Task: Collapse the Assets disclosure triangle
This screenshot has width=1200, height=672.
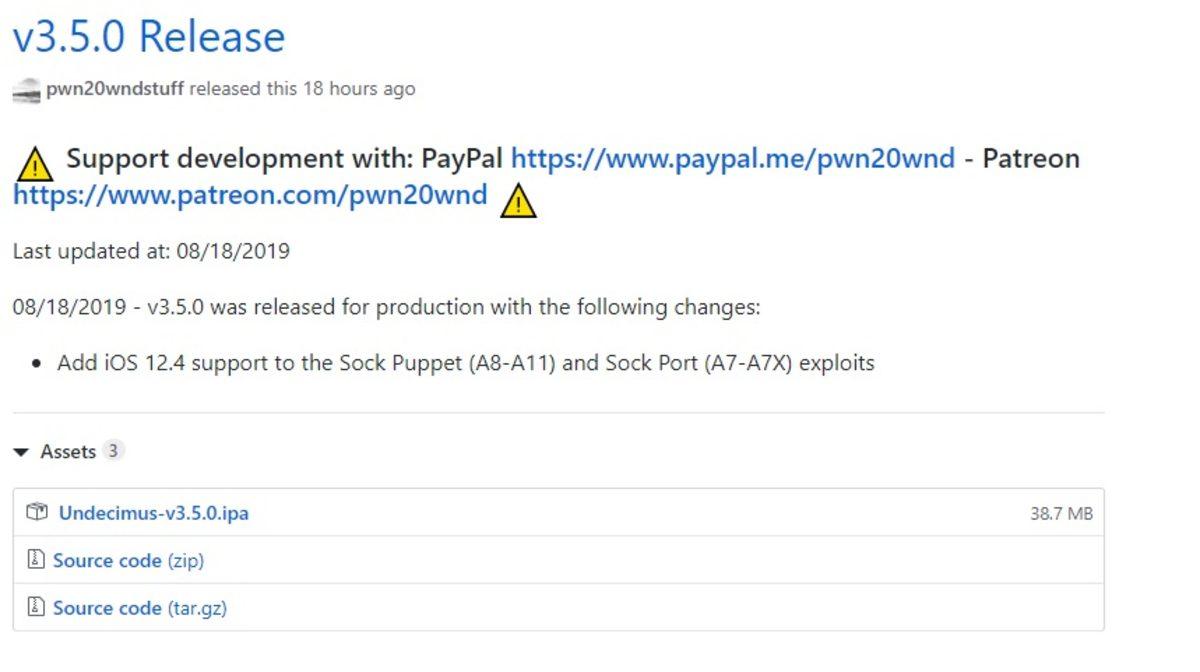Action: coord(21,453)
